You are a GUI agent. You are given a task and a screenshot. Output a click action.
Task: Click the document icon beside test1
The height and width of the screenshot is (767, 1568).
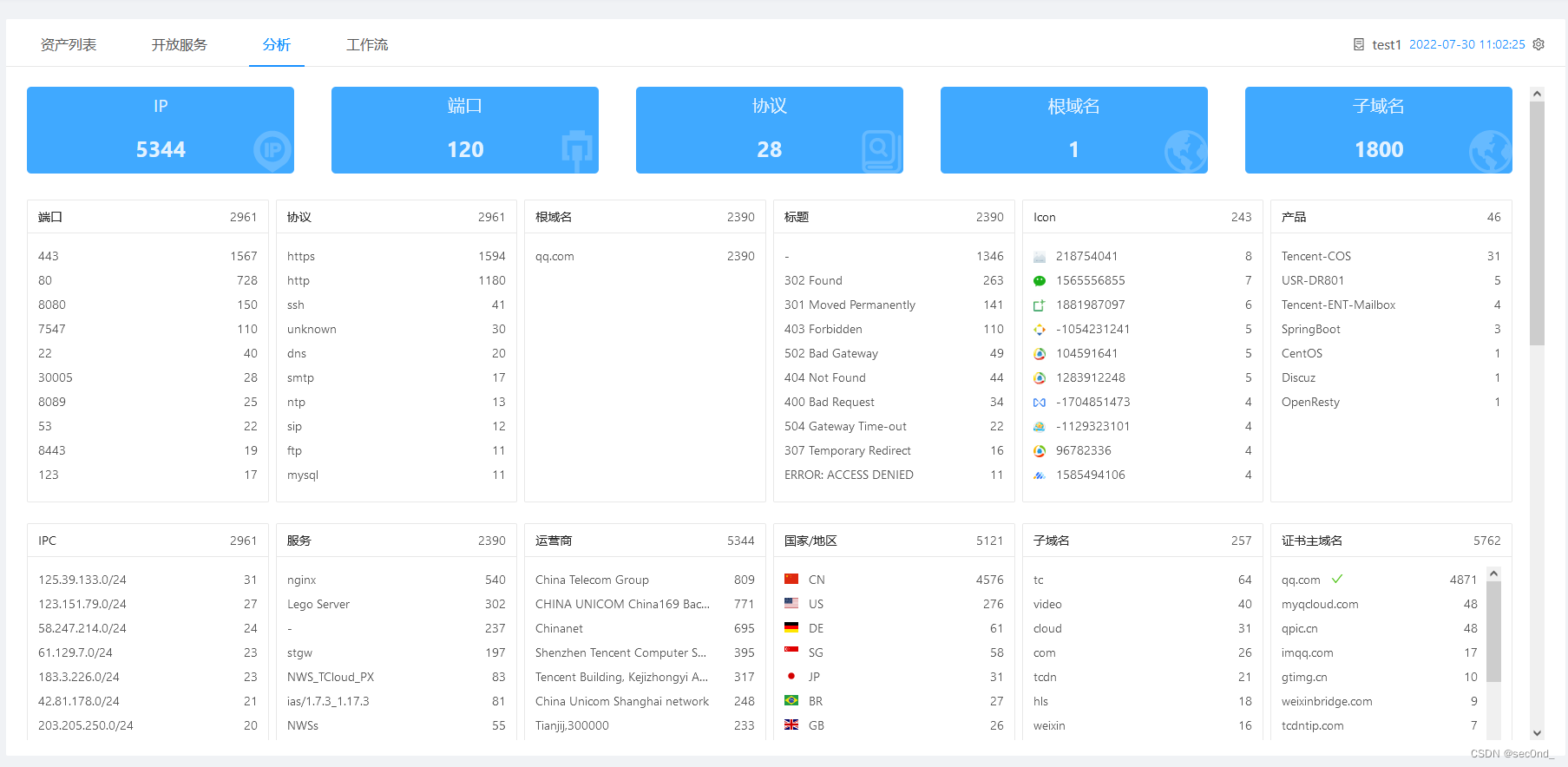click(x=1359, y=44)
